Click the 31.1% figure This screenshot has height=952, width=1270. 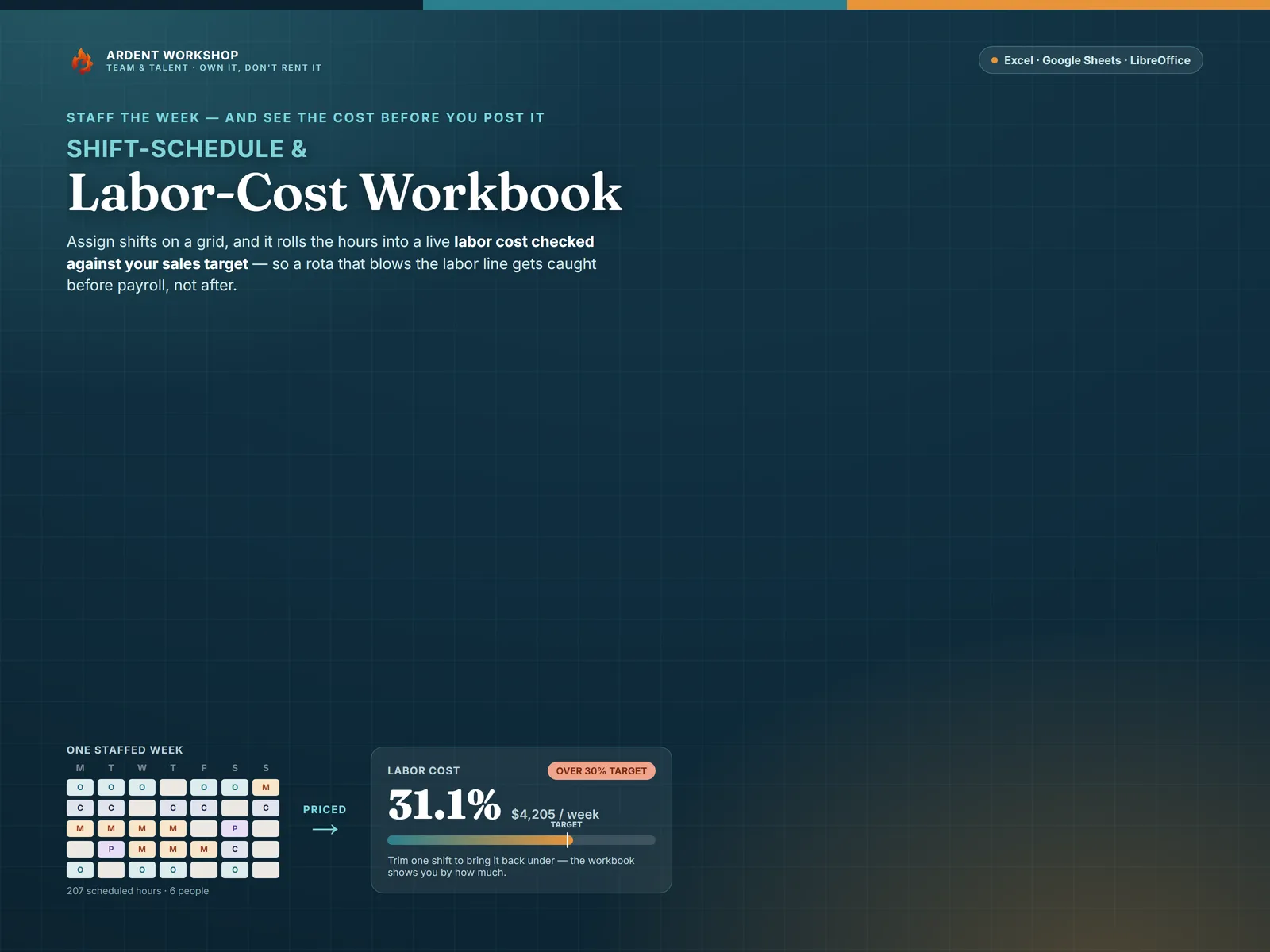click(x=444, y=804)
